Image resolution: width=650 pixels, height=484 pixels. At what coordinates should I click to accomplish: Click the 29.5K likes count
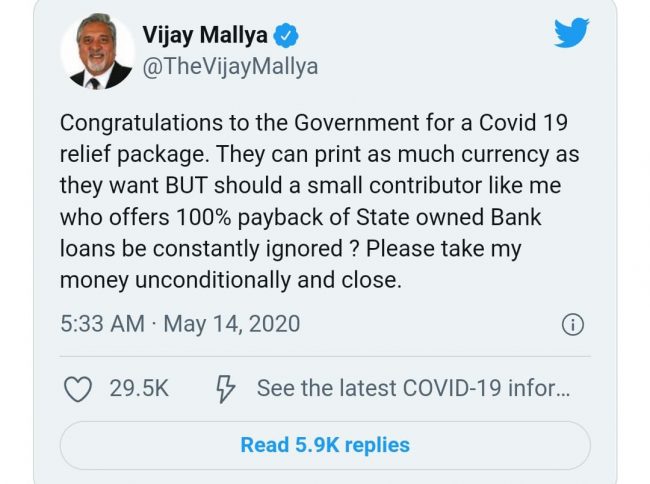click(x=139, y=389)
